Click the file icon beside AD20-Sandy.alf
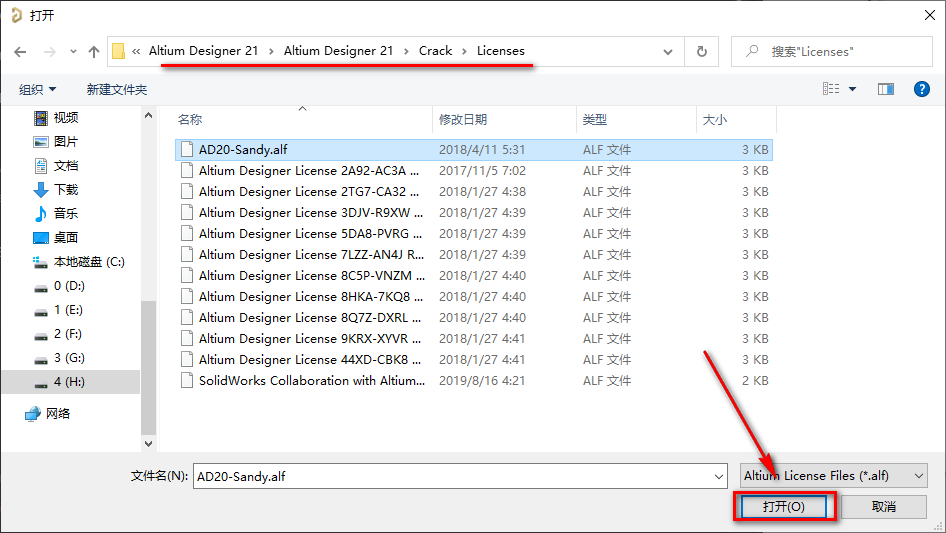The width and height of the screenshot is (946, 533). click(x=187, y=149)
